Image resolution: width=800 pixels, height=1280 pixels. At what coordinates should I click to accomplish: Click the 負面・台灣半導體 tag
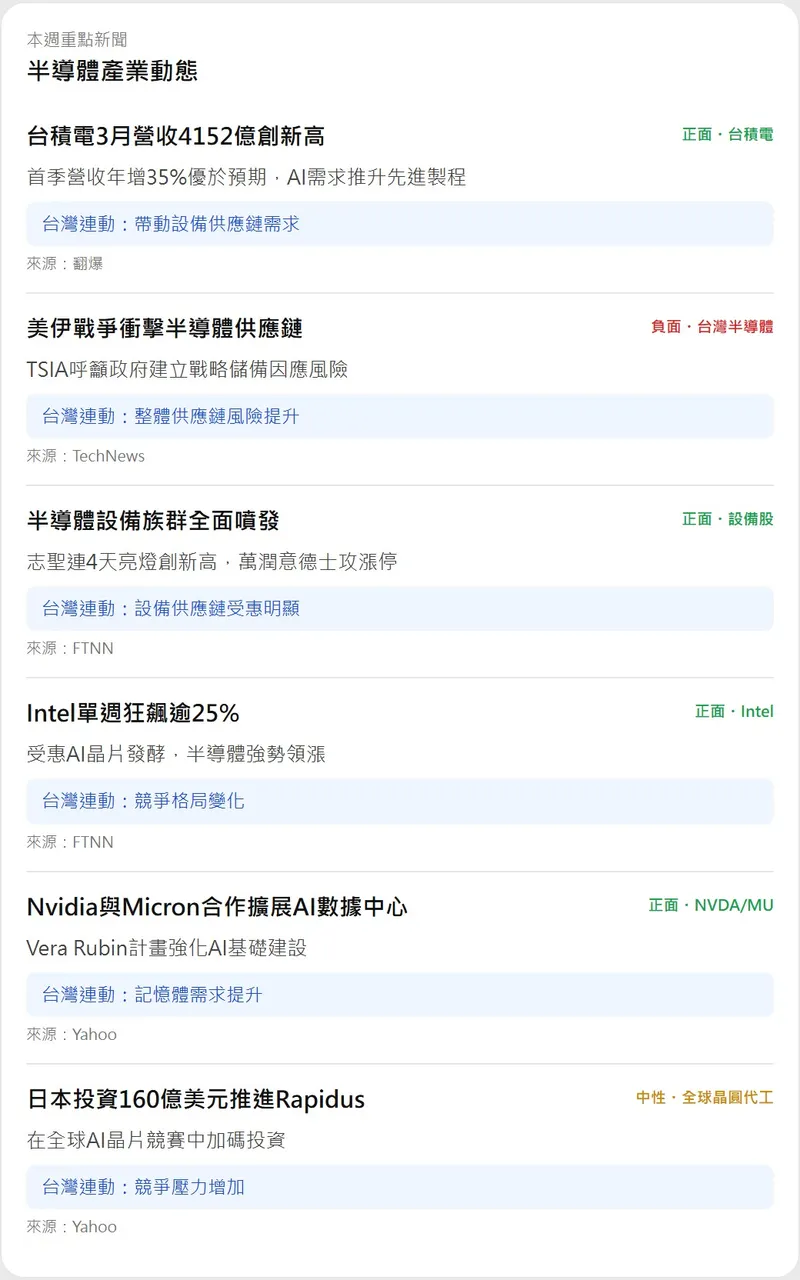pyautogui.click(x=712, y=327)
